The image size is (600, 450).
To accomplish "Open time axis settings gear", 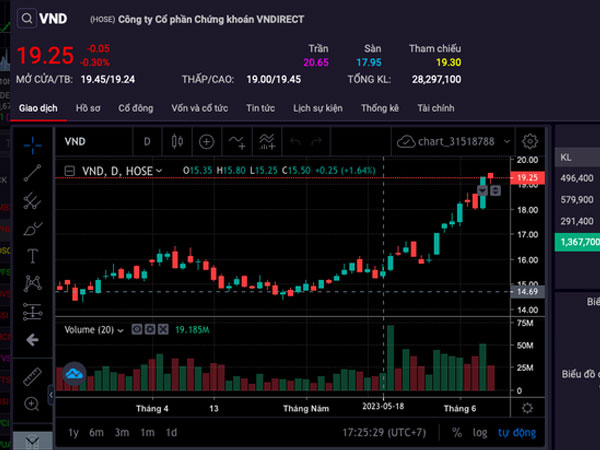I will click(527, 408).
